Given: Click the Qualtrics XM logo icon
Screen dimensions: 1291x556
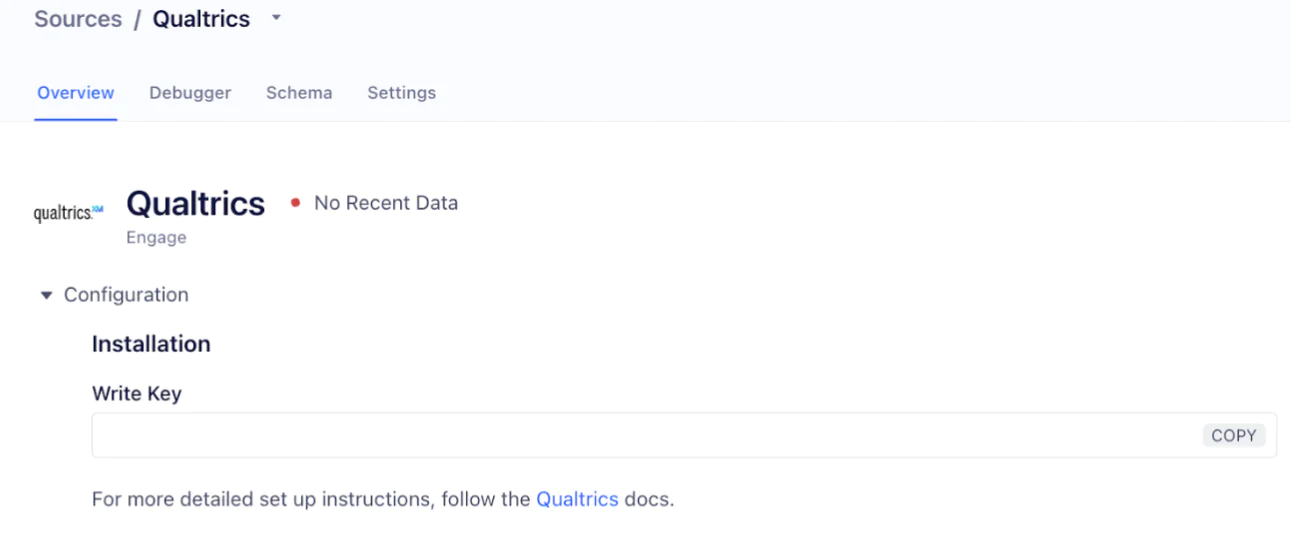Looking at the screenshot, I should click(x=68, y=212).
